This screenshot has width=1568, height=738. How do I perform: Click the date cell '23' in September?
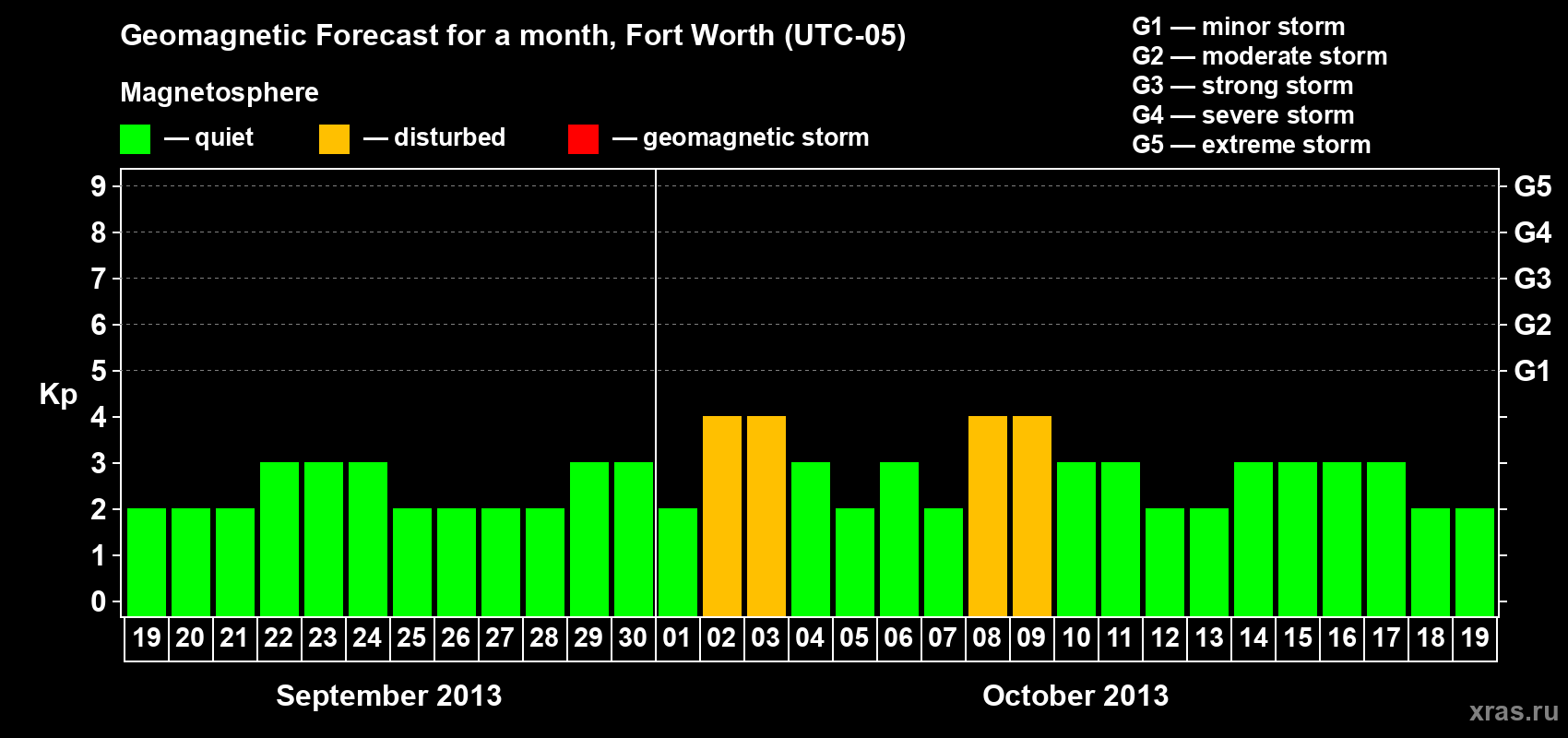coord(323,638)
